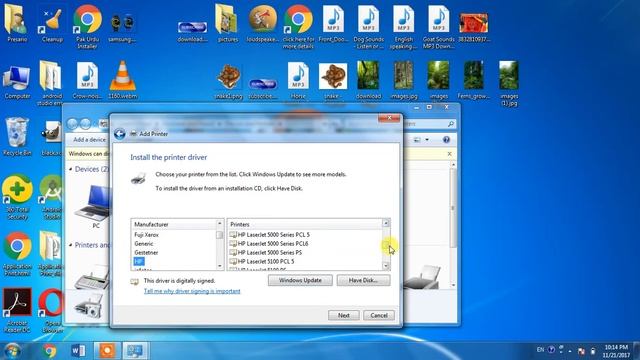Open help icon in Devices window
The height and width of the screenshot is (360, 640).
pyautogui.click(x=446, y=140)
